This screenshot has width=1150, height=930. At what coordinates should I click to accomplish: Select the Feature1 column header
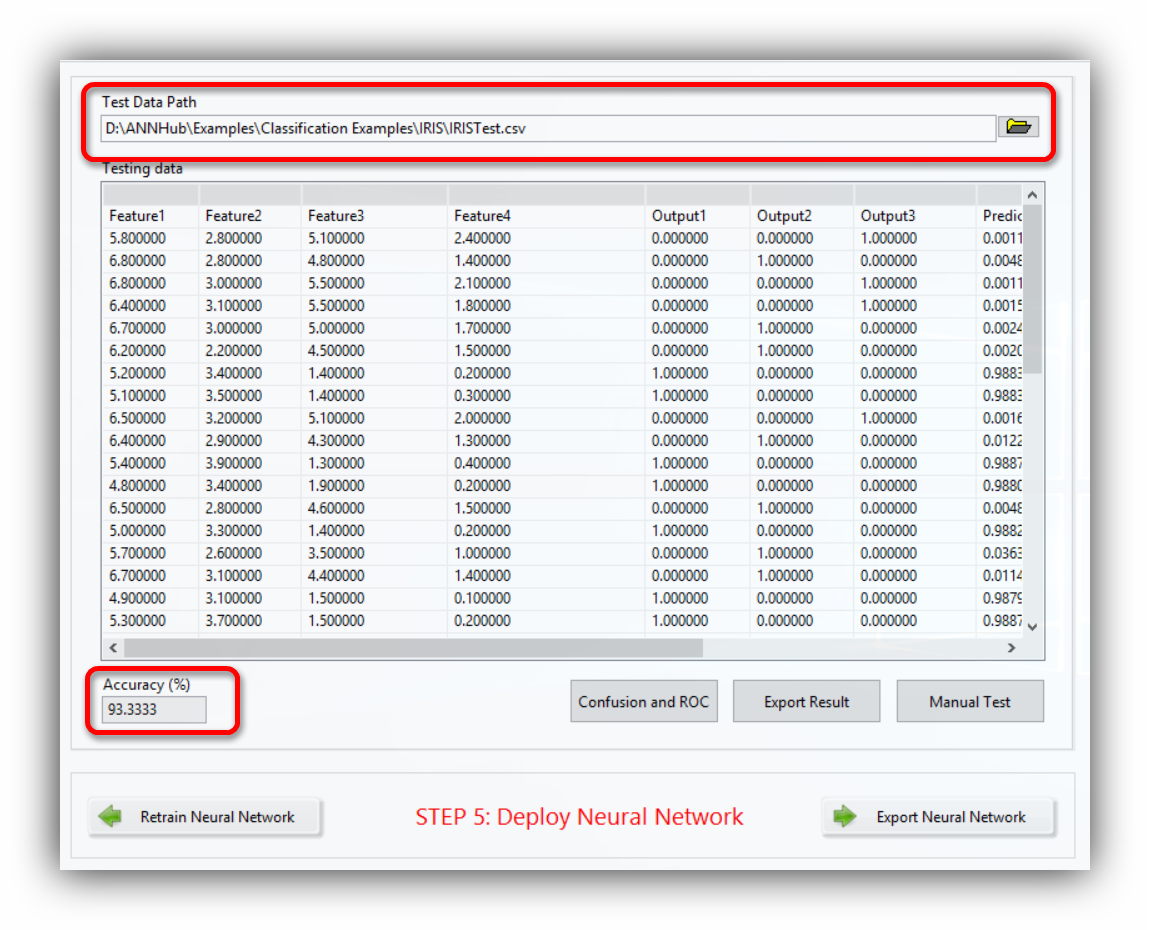(137, 216)
